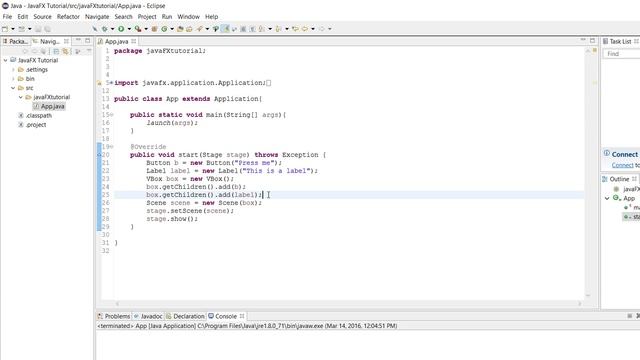Open the New file dropdown arrow
The width and height of the screenshot is (640, 360).
click(x=13, y=29)
